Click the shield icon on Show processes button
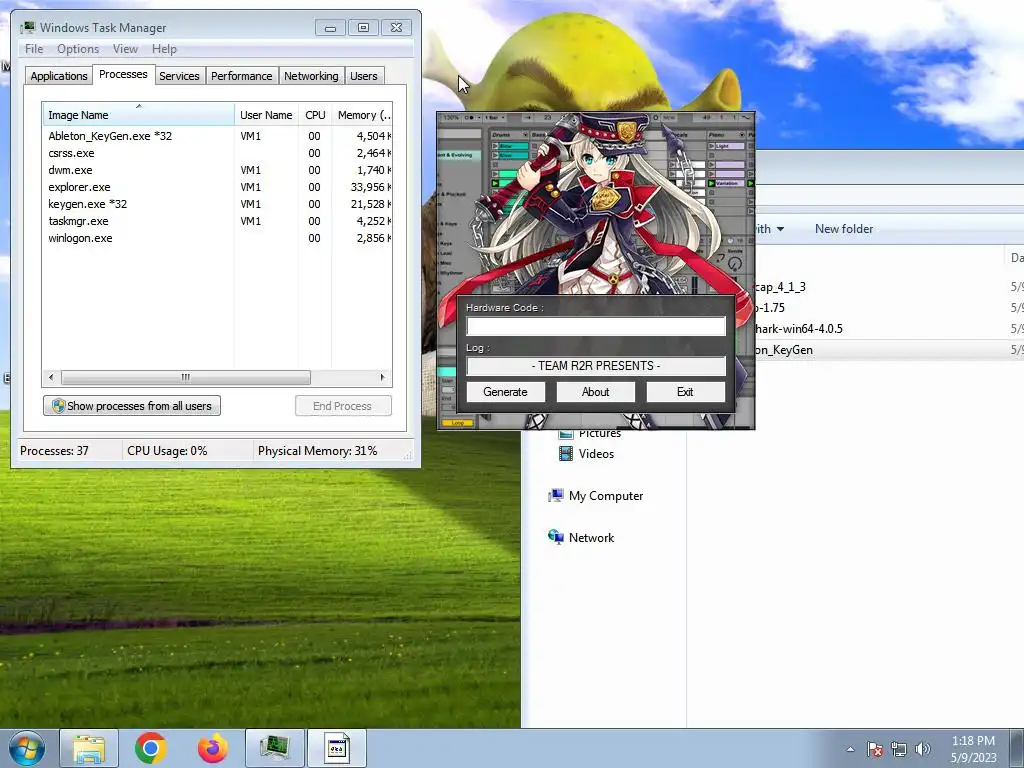This screenshot has width=1024, height=768. [x=58, y=406]
